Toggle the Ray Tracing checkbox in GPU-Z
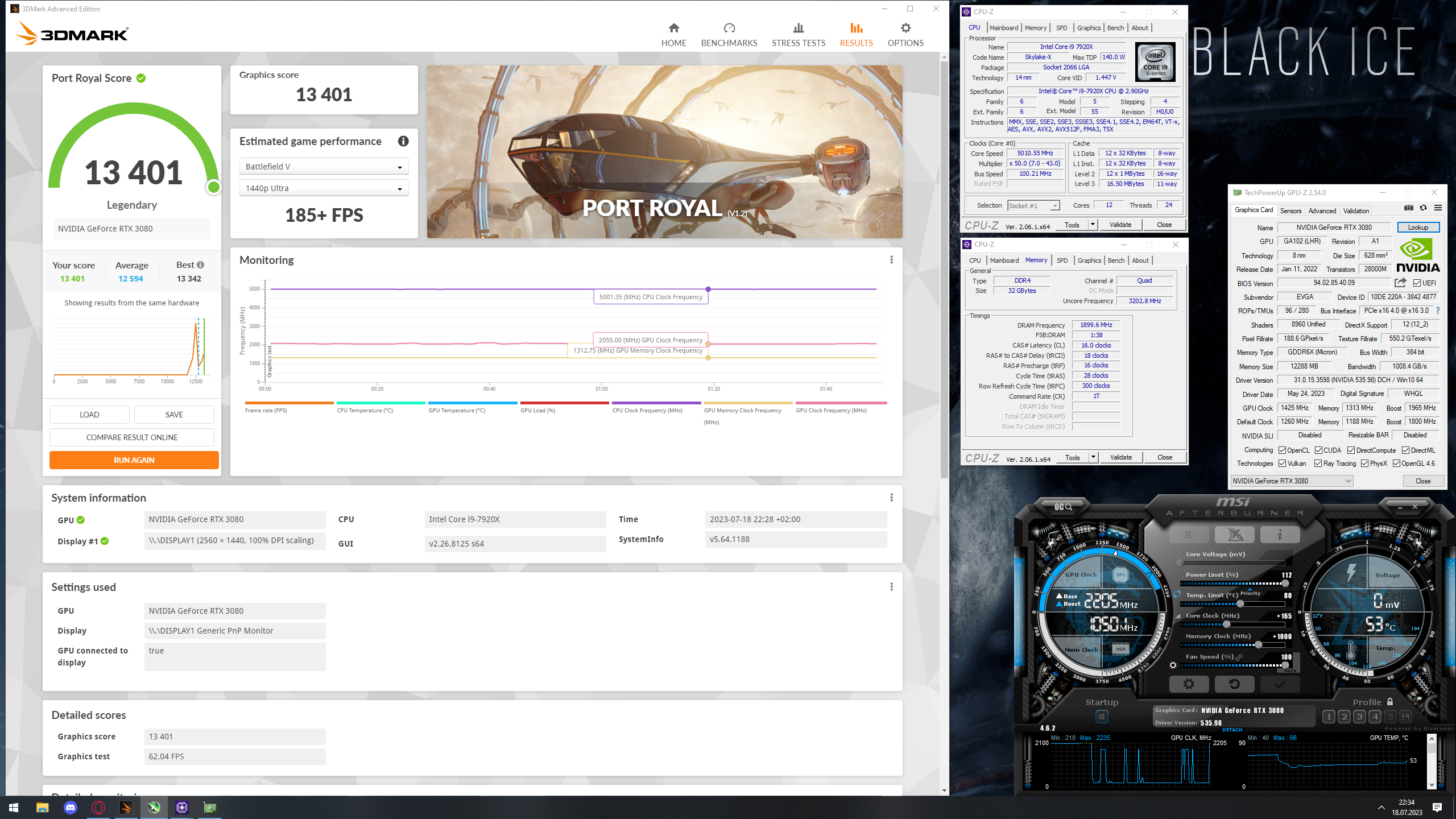 [1318, 464]
